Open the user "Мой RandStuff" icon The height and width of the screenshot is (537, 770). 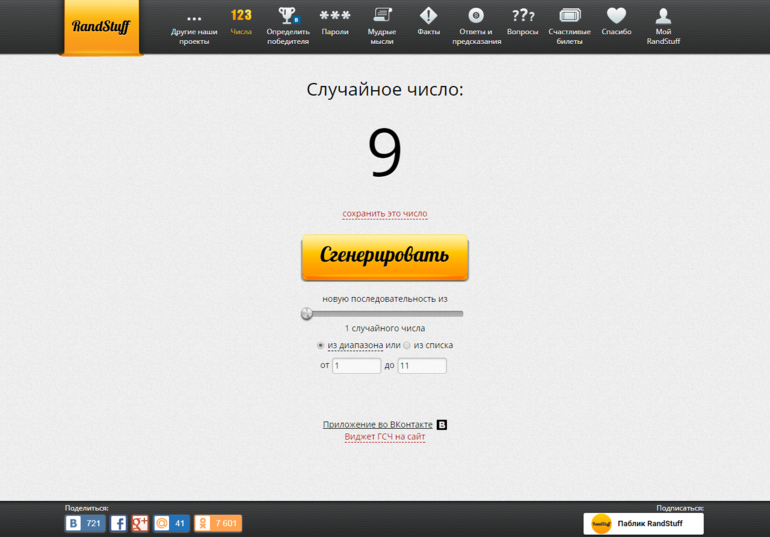663,16
